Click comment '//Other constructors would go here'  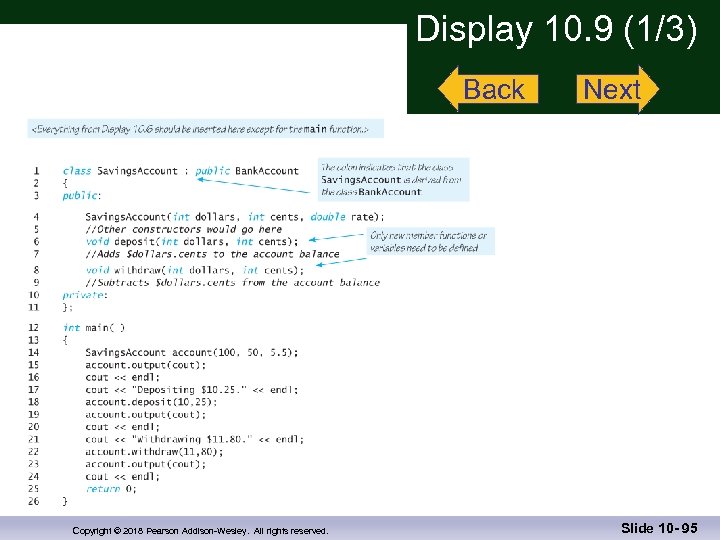click(x=183, y=229)
